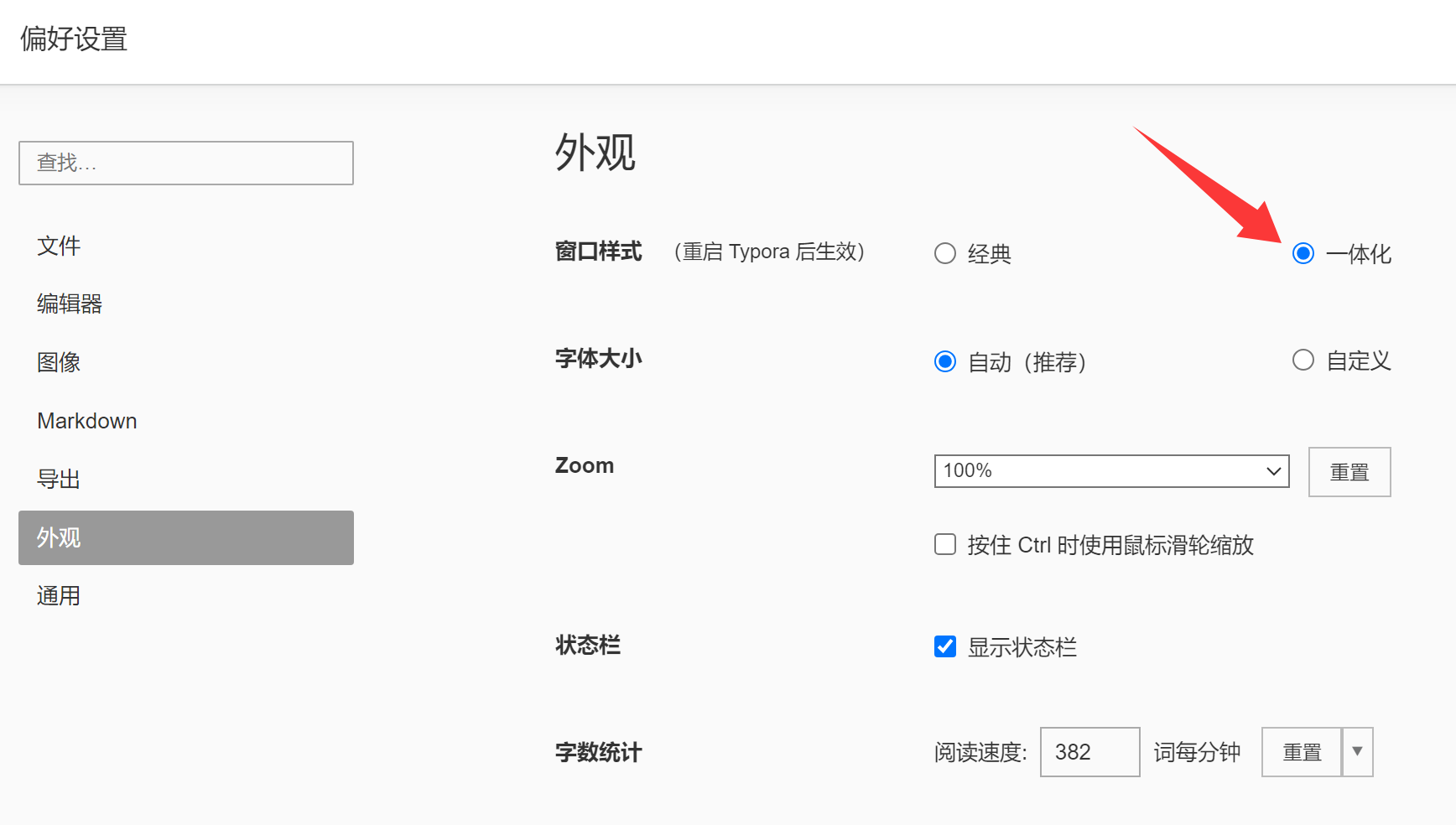
Task: Select the 外观 sidebar item
Action: (186, 537)
